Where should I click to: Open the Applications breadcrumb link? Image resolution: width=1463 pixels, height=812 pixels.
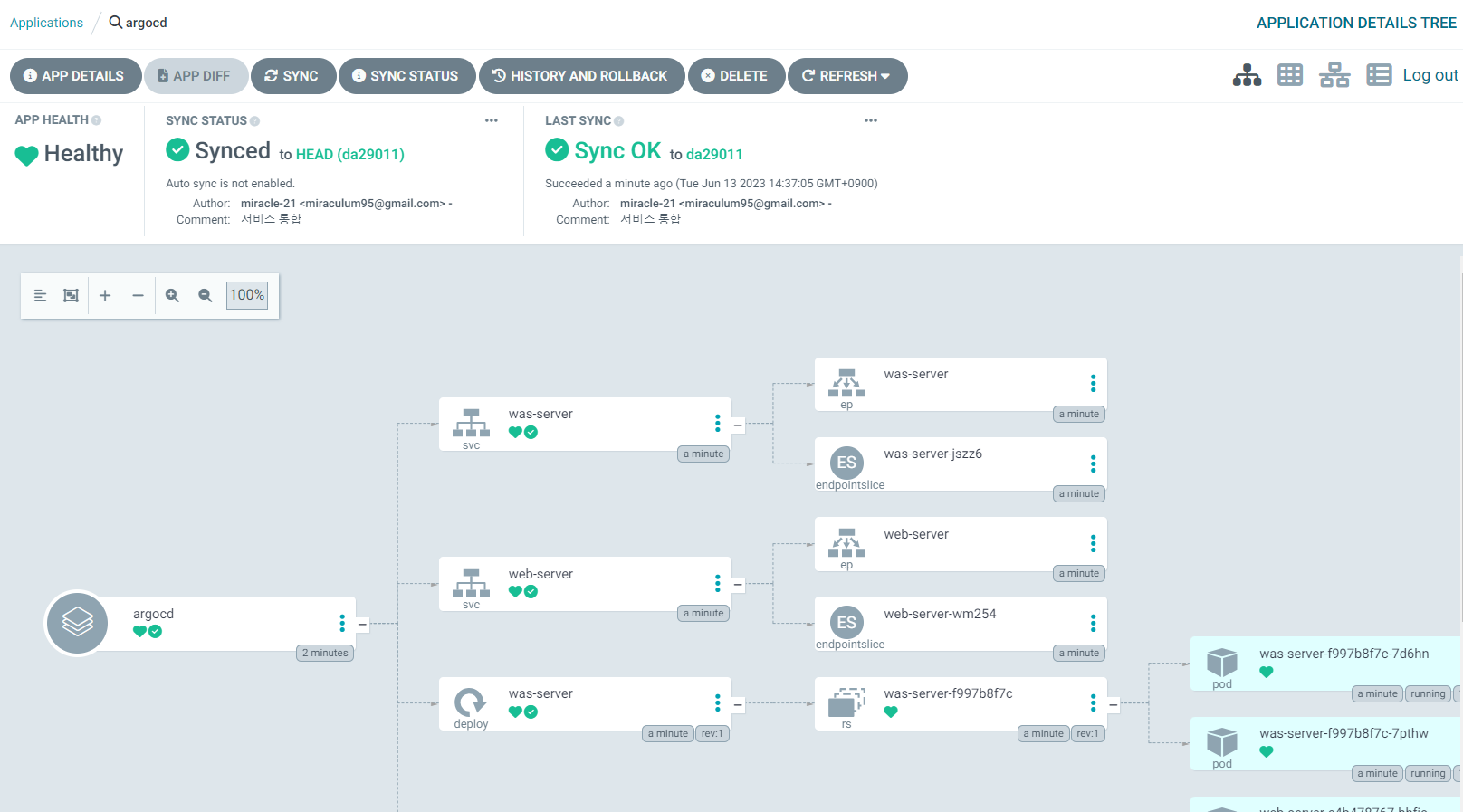pos(46,23)
